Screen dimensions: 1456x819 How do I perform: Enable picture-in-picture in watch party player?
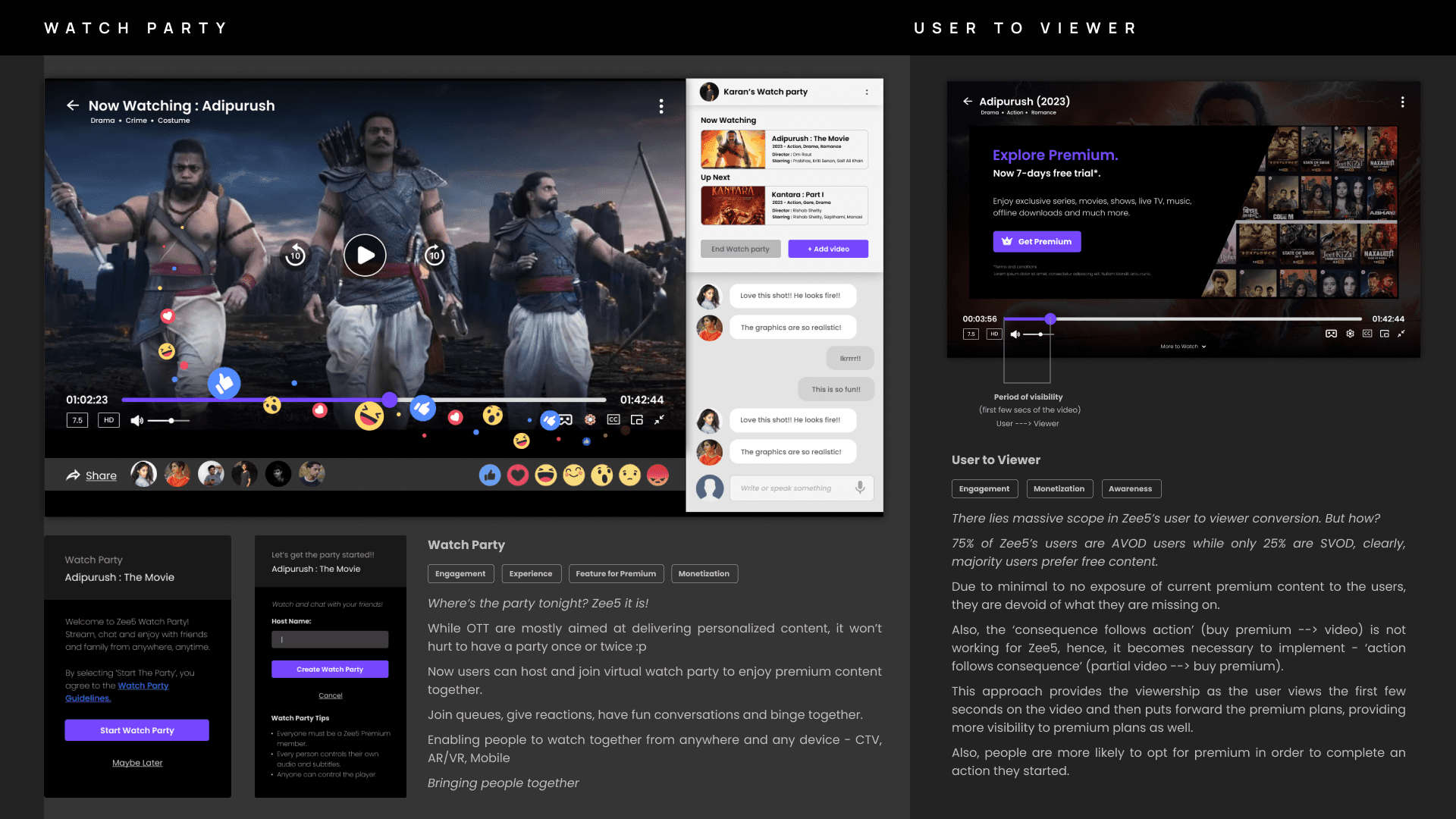tap(637, 419)
